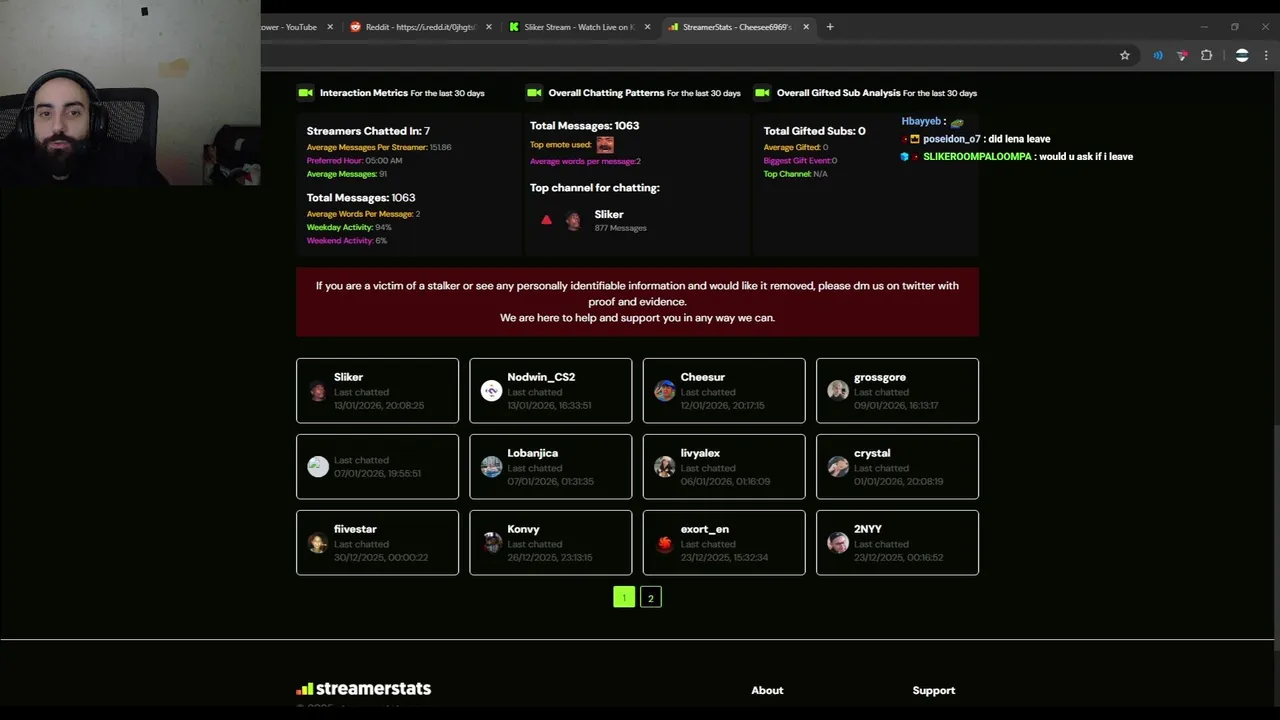Click the Nodwin_CS2 avatar icon

click(x=491, y=391)
